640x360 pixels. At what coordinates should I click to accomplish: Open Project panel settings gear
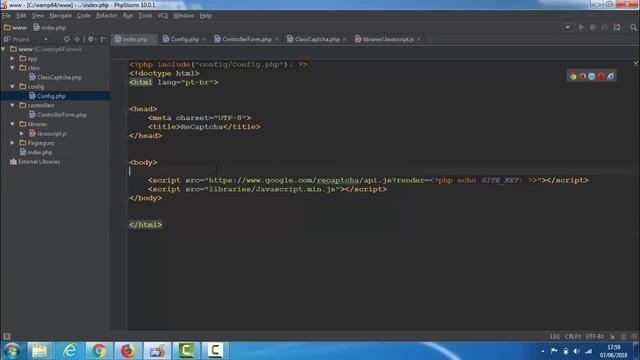(91, 39)
